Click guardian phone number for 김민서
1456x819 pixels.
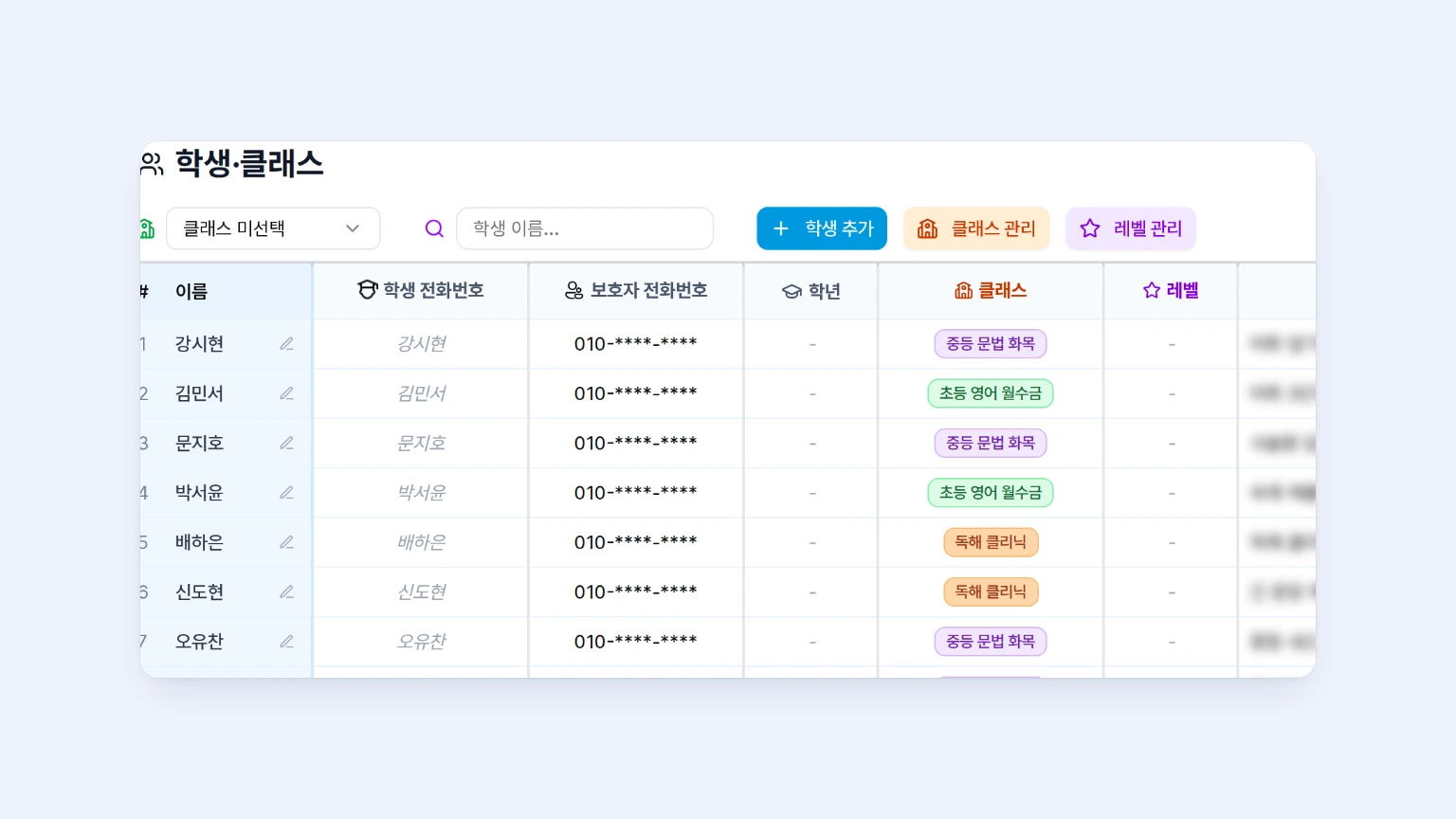[636, 393]
